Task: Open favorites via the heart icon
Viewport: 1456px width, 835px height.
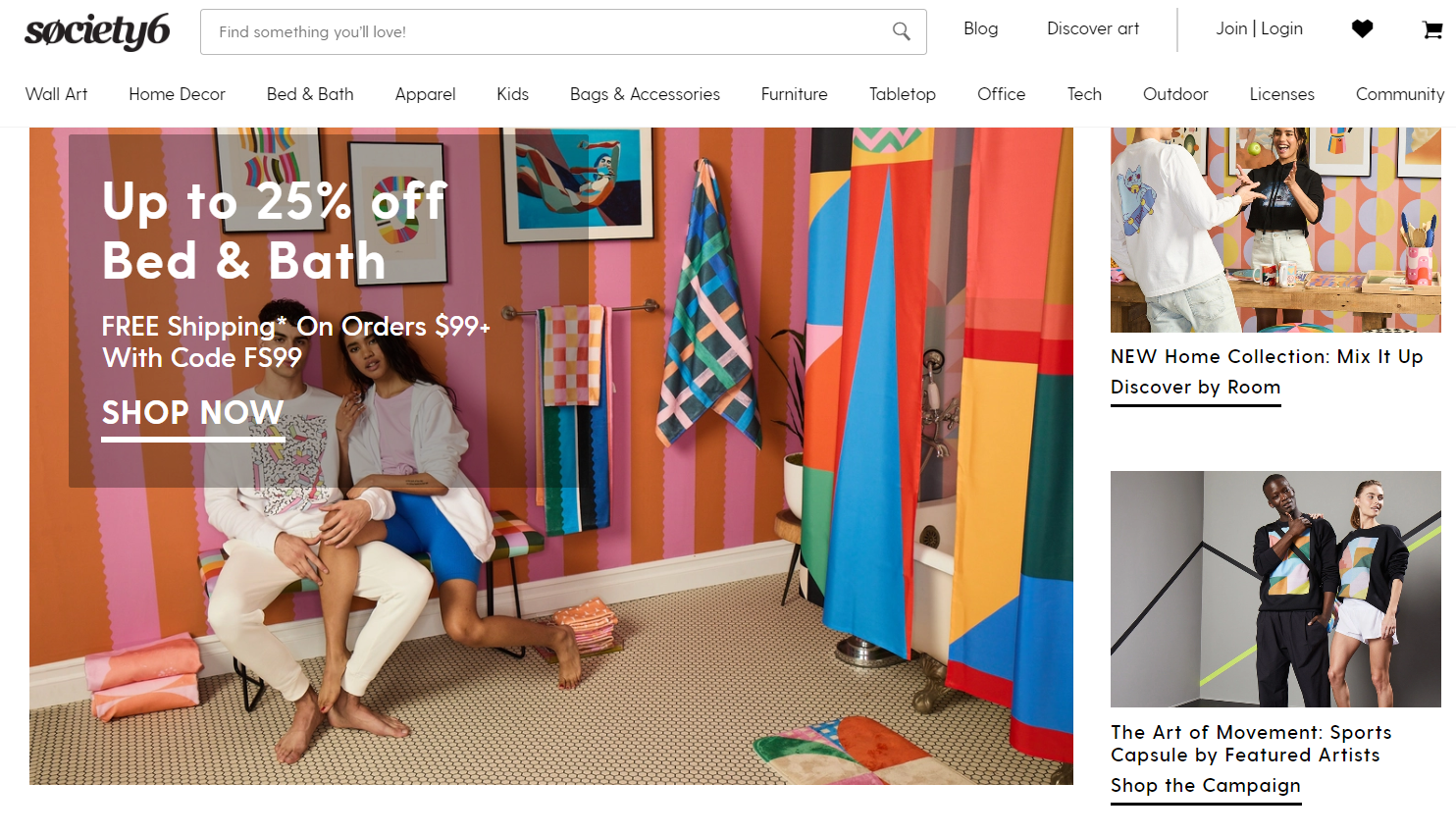Action: click(1362, 29)
